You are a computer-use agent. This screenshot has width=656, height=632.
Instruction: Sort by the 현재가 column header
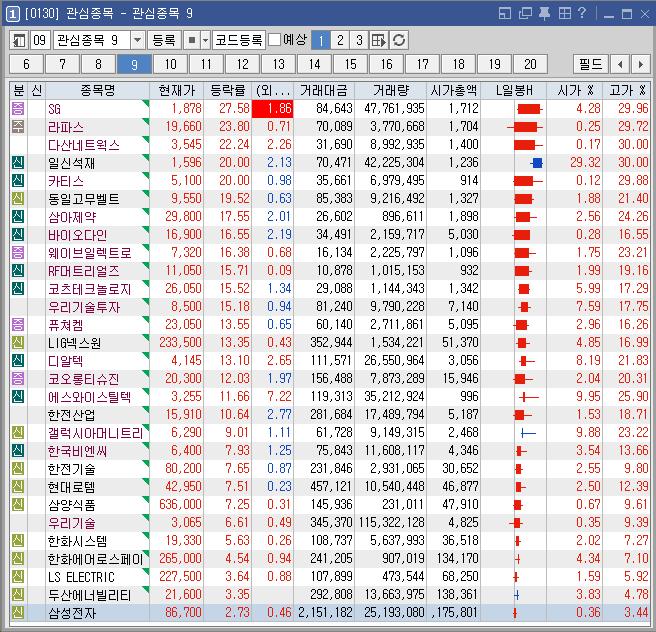pos(177,90)
